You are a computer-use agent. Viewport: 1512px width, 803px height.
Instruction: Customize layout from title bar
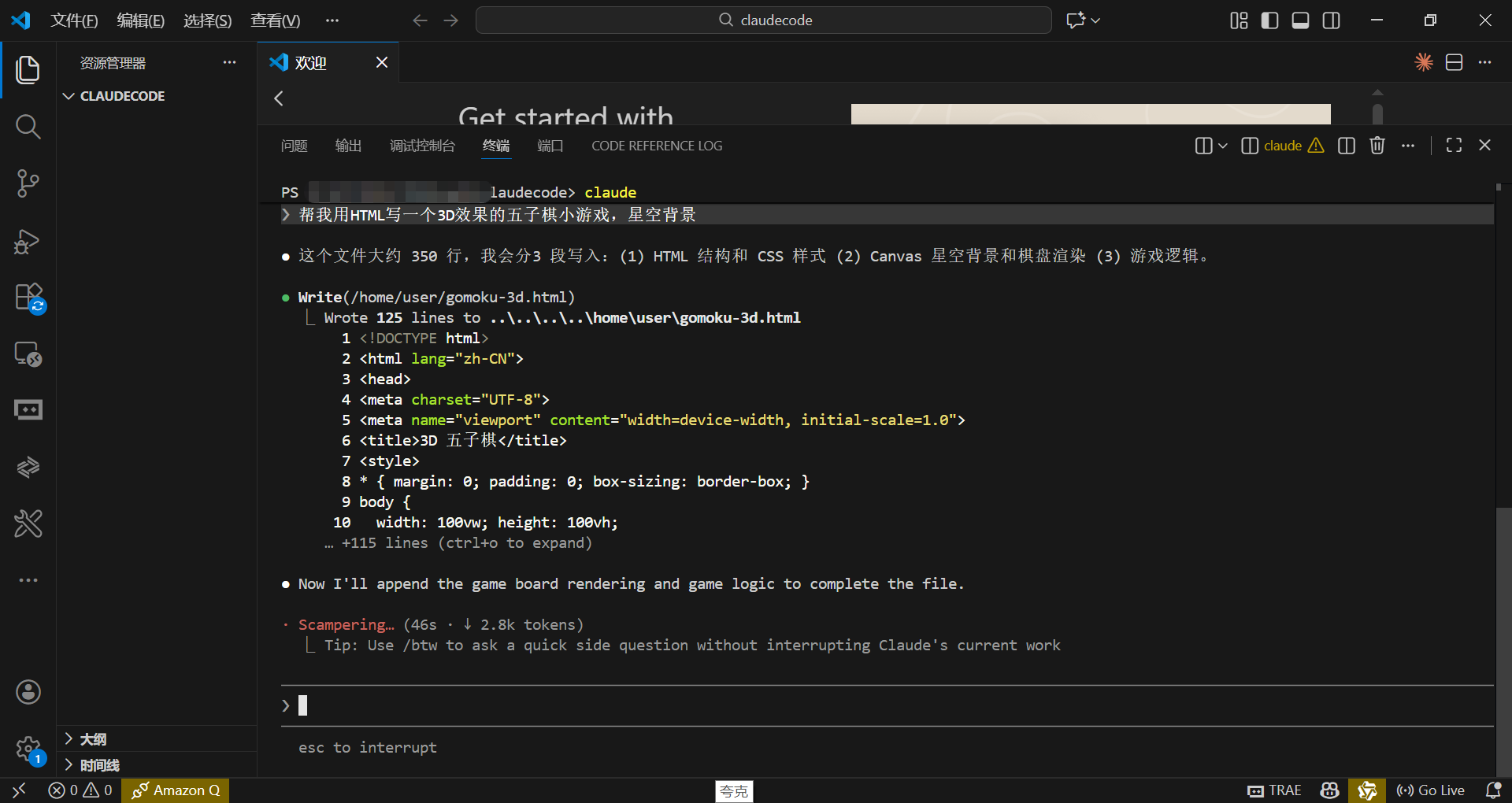point(1240,20)
